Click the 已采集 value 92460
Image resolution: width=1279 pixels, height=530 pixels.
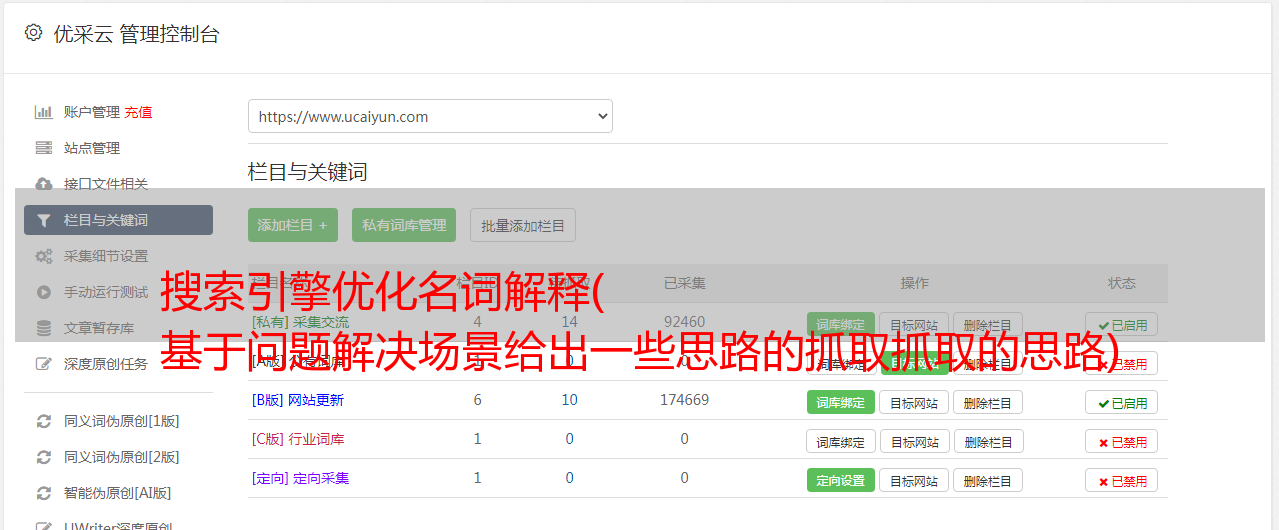[684, 322]
